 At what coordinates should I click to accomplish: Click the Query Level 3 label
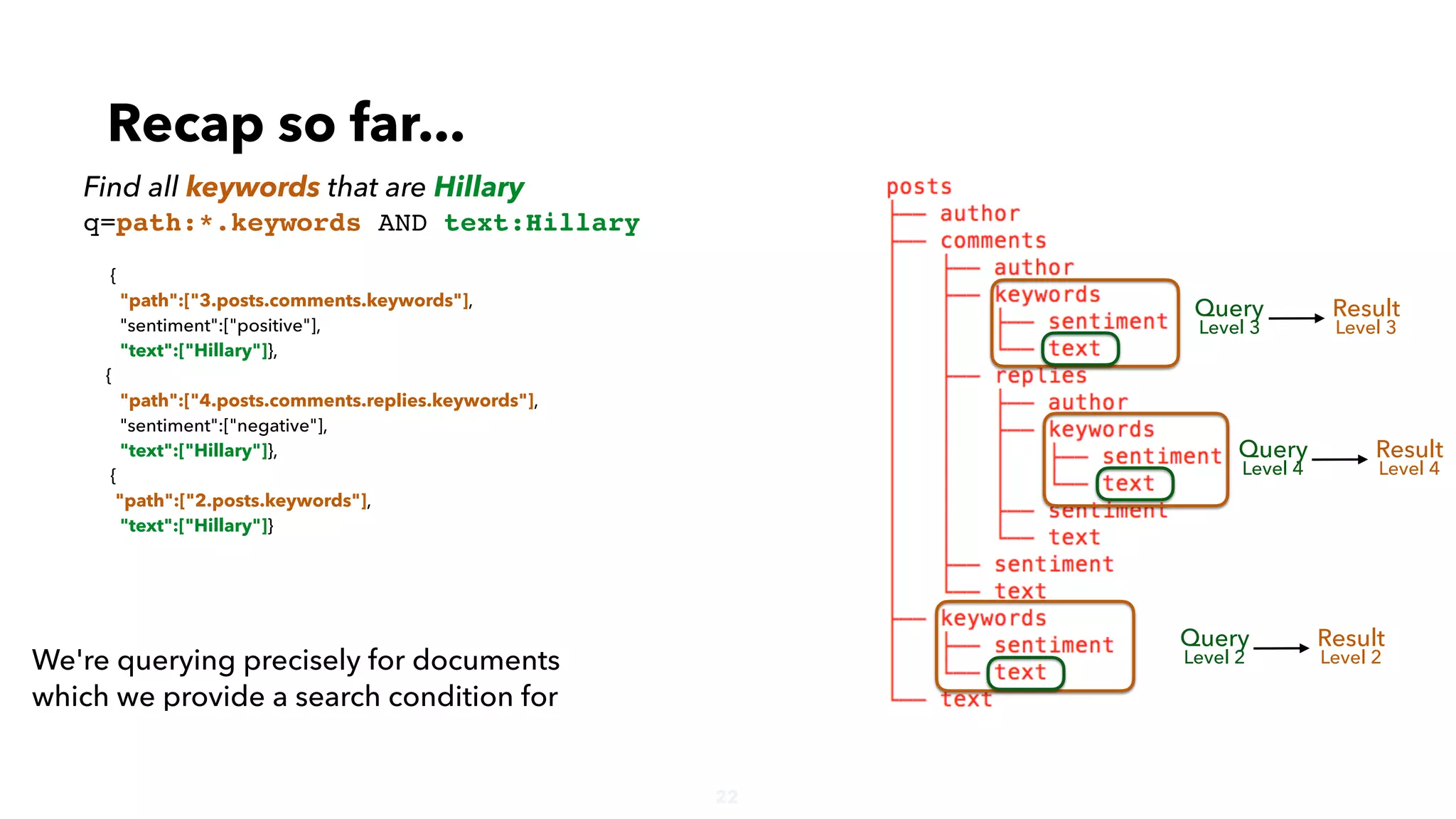click(x=1228, y=317)
